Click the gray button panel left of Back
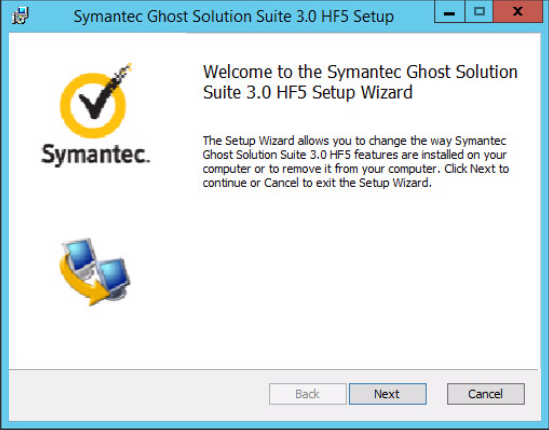Screen dimensions: 549x430 139,395
